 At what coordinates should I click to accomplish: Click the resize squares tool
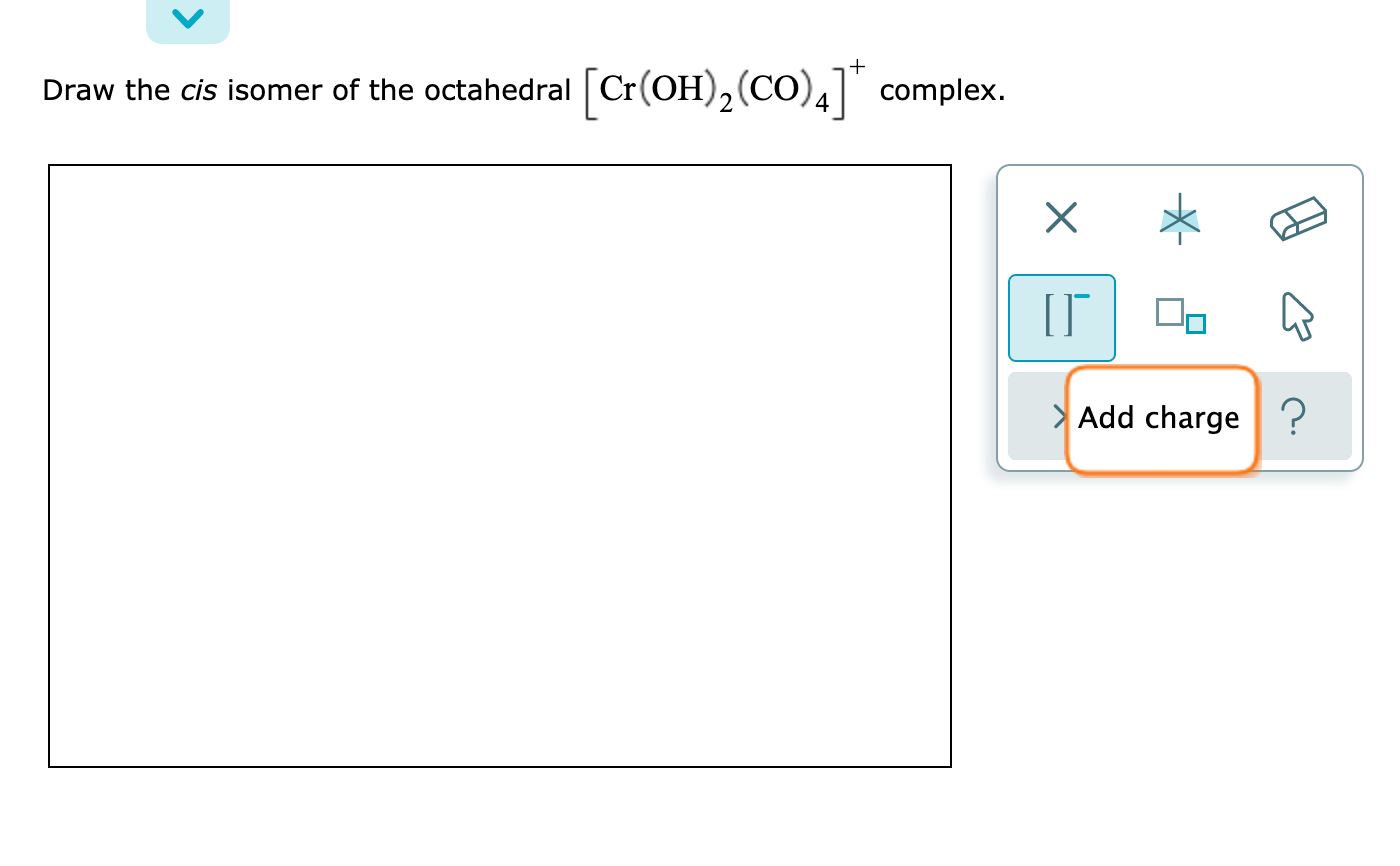[1180, 317]
